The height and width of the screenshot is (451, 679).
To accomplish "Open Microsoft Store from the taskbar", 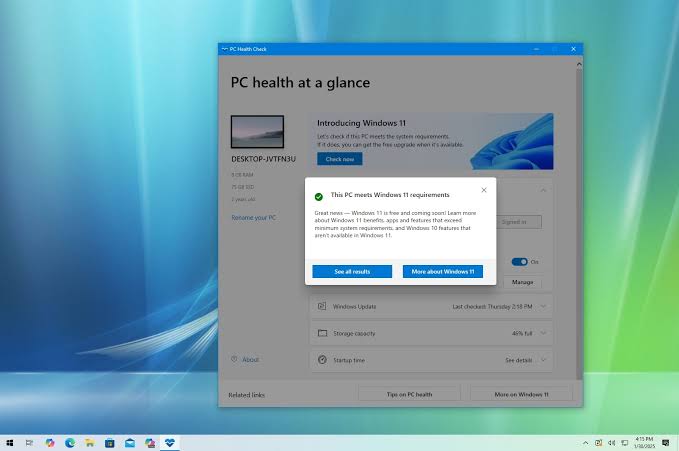I will 110,443.
